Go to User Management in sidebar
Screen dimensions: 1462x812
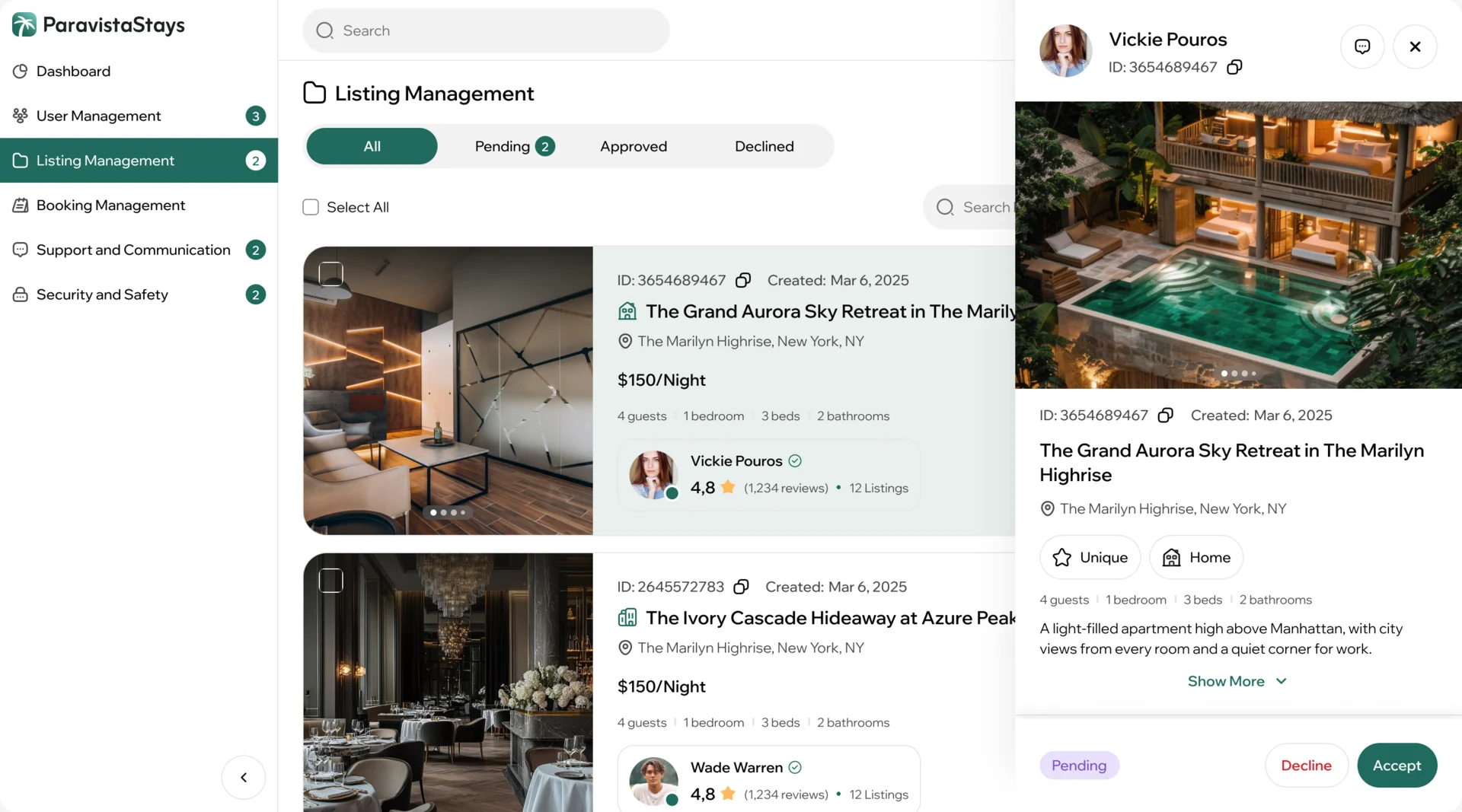139,116
